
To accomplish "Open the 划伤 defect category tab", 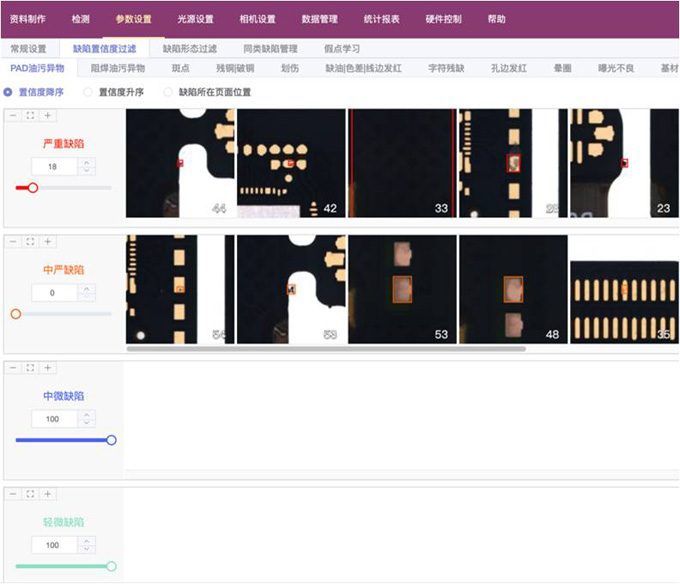I will coord(290,68).
